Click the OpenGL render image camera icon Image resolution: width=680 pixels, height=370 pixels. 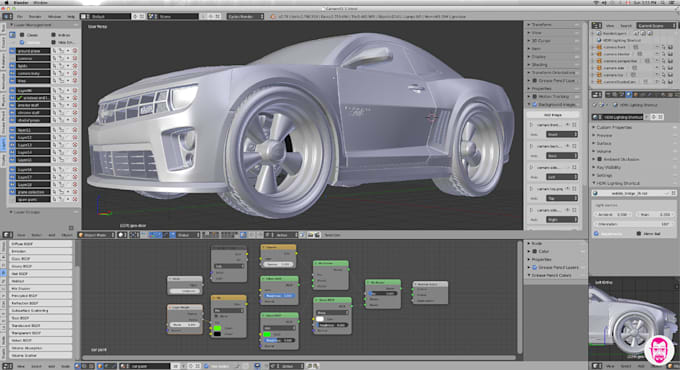(x=311, y=235)
